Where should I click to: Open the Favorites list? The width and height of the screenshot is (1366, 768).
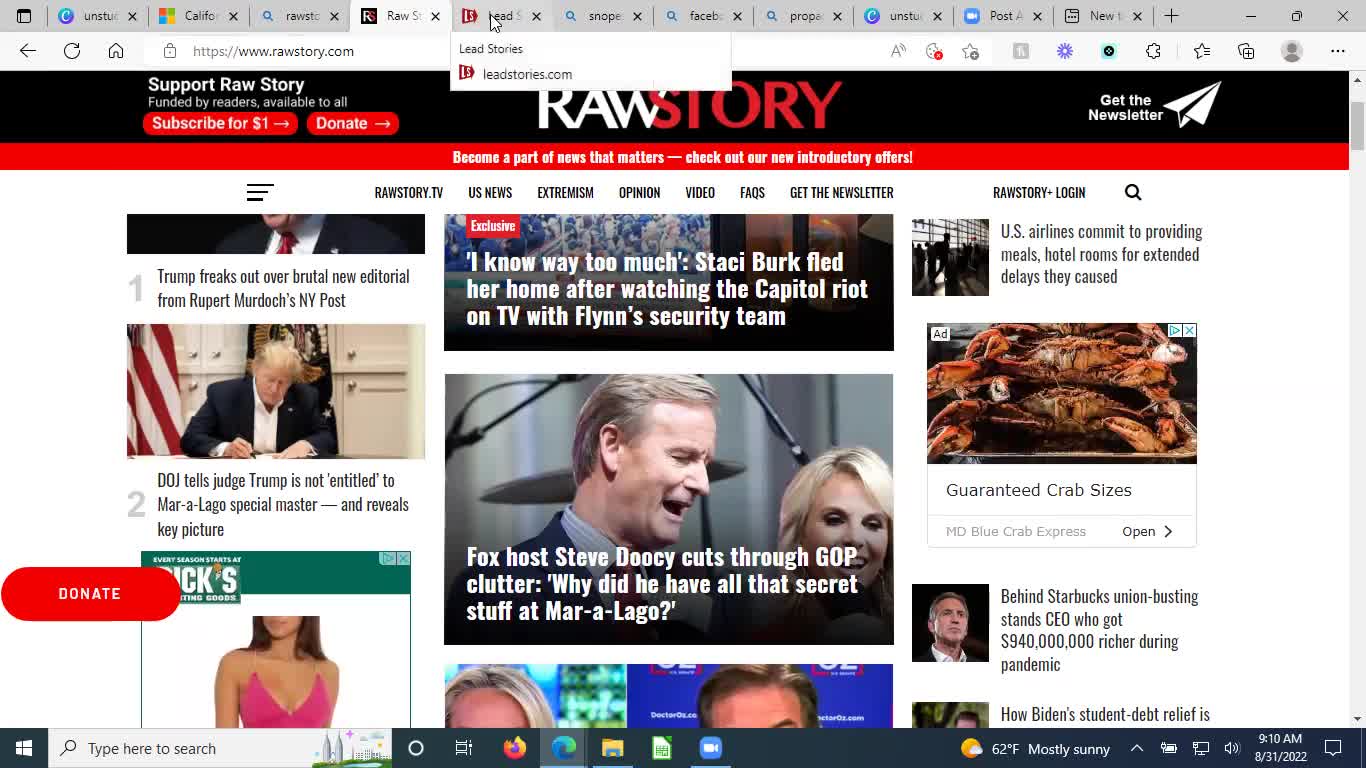1202,51
